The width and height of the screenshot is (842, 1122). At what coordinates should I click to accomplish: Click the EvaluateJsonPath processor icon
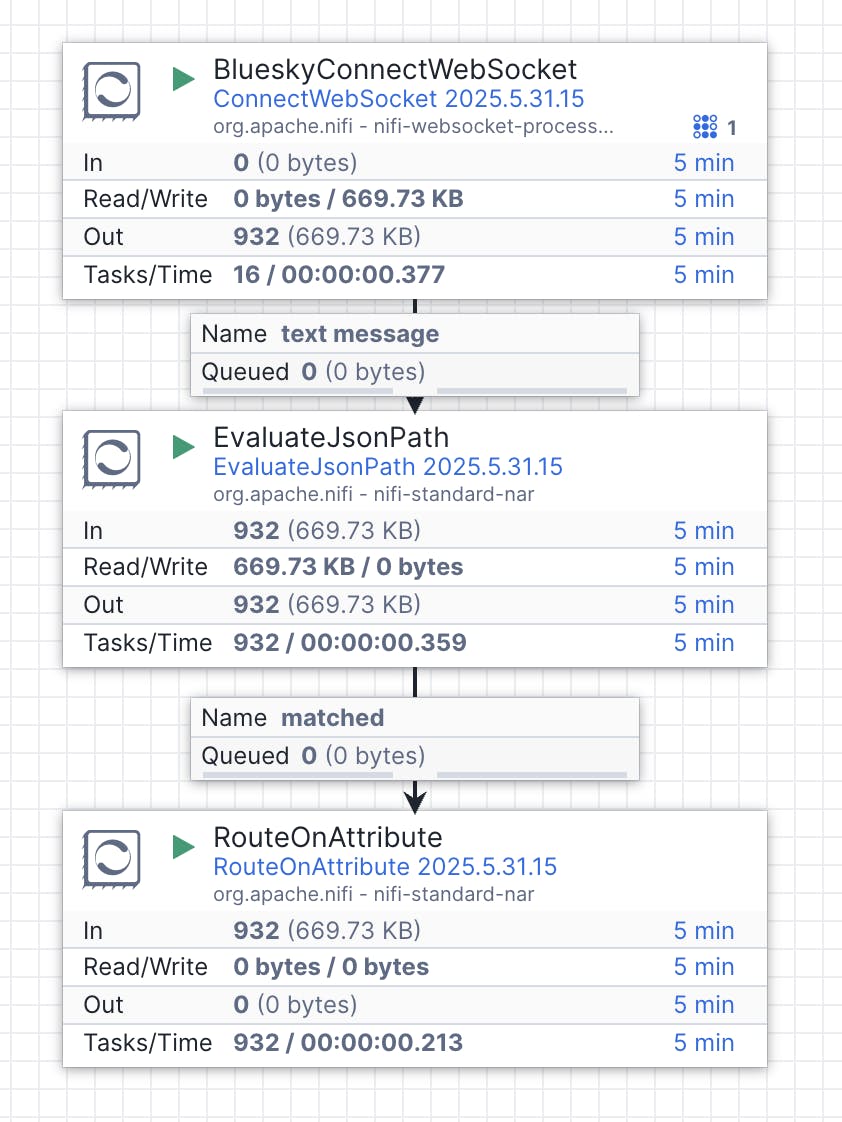coord(112,459)
